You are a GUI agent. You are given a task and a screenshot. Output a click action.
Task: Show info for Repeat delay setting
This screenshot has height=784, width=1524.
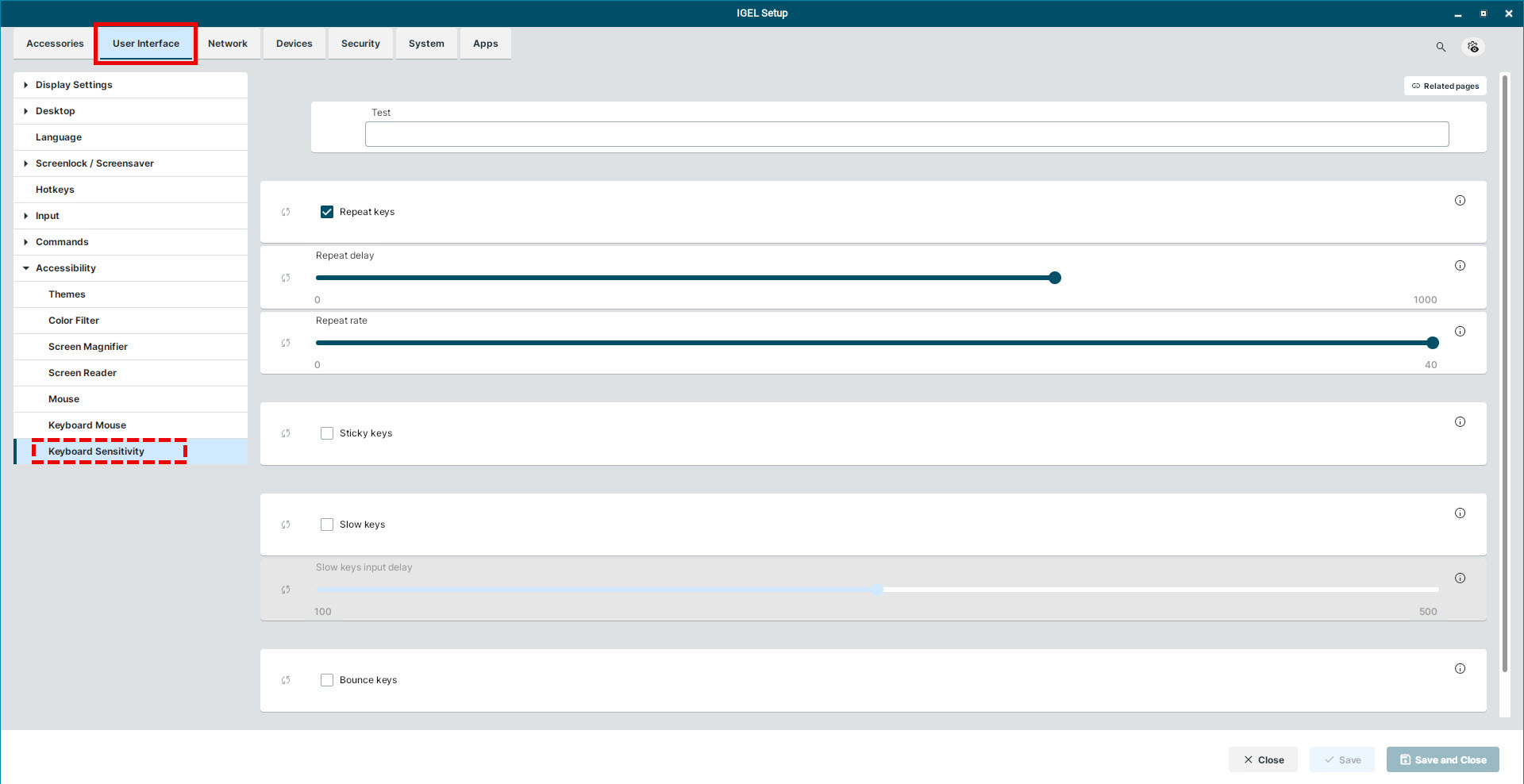(x=1460, y=266)
